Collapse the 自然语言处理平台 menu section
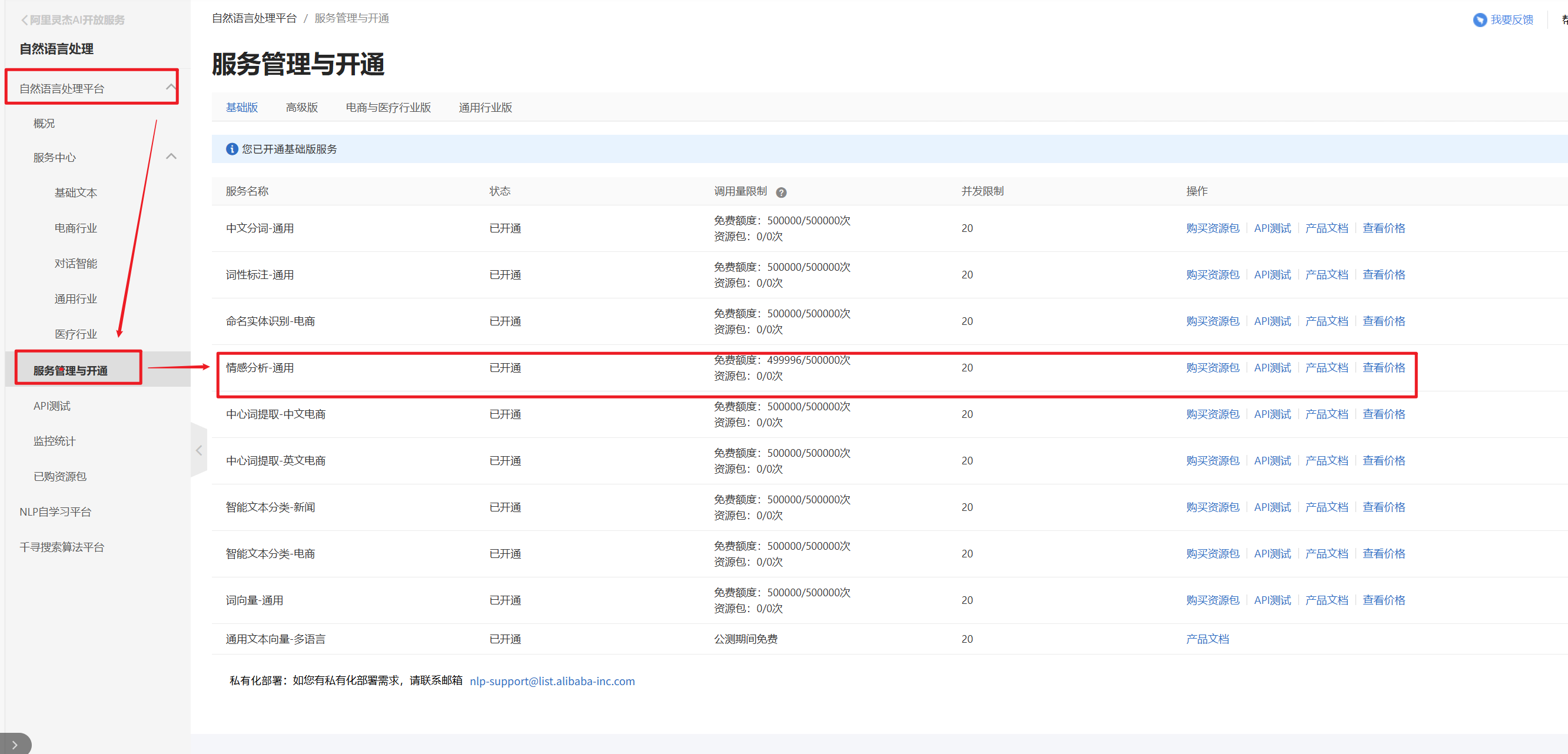Image resolution: width=1568 pixels, height=754 pixels. (171, 88)
